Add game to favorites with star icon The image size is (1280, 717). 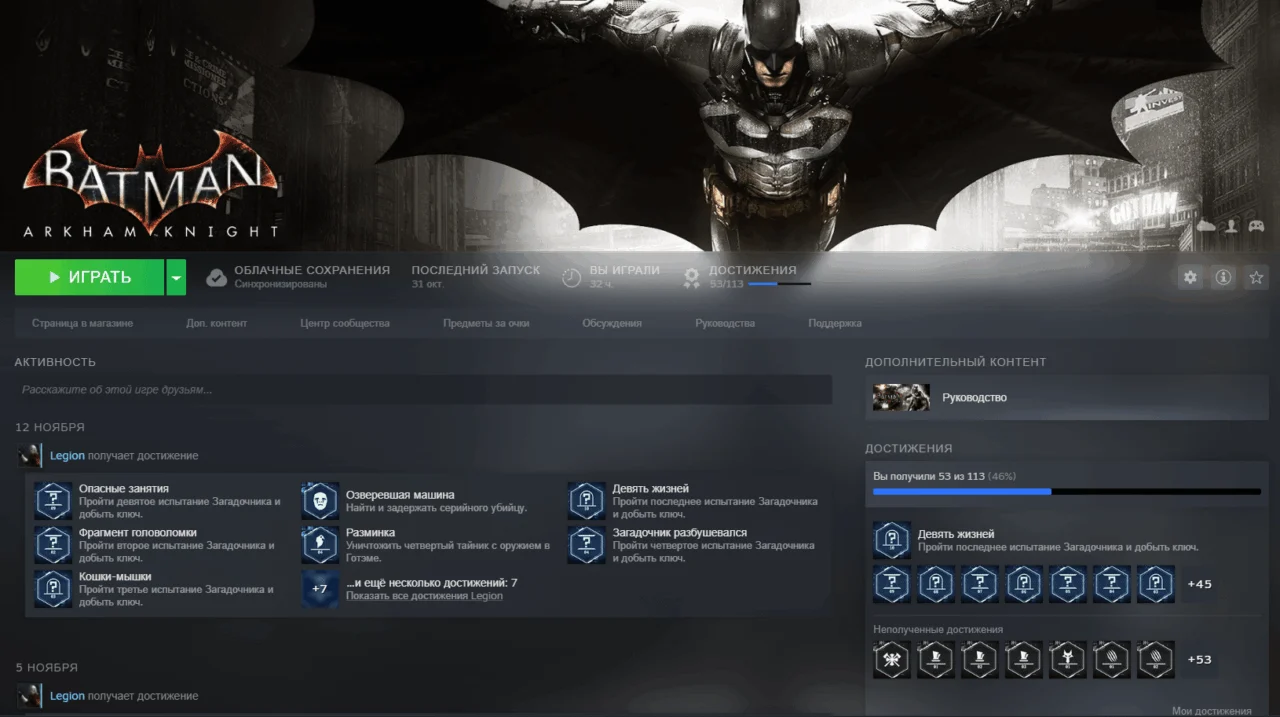pos(1256,278)
